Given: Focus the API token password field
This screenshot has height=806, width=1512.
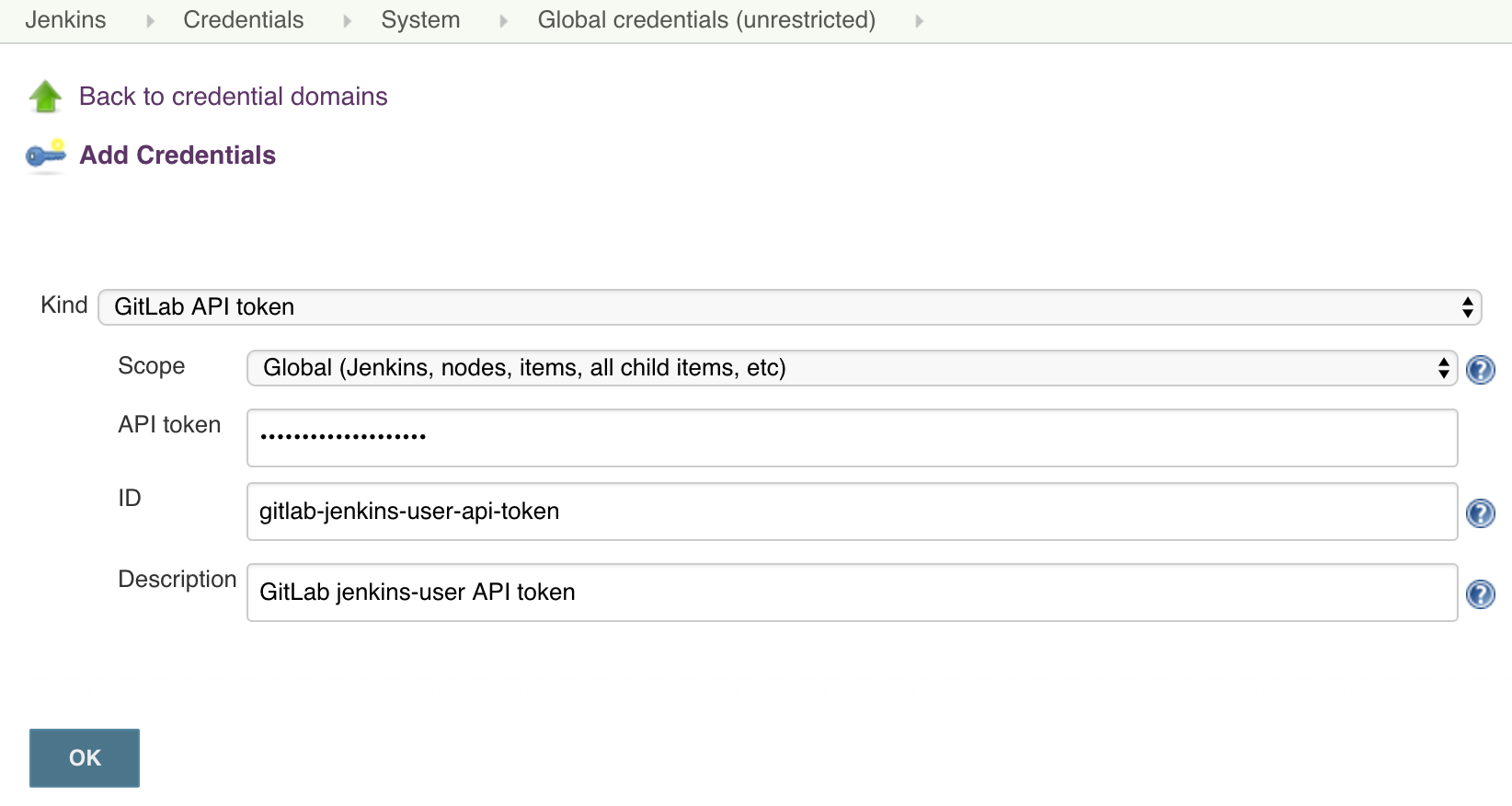Looking at the screenshot, I should tap(852, 438).
